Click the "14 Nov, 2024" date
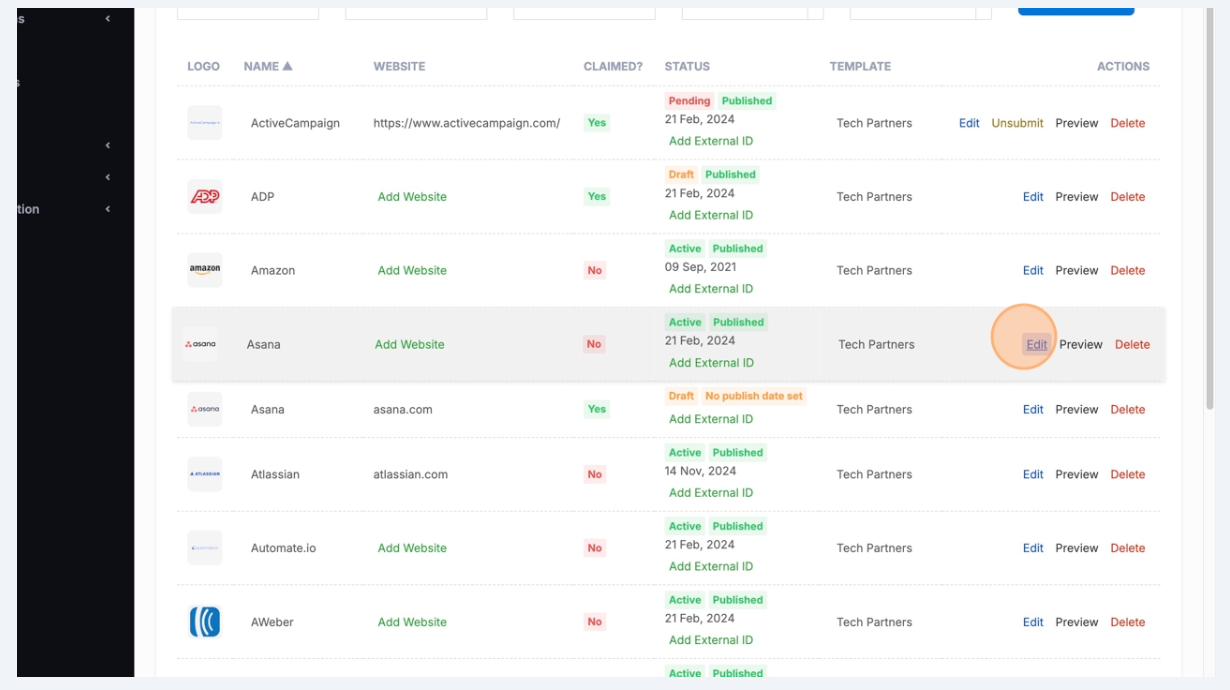This screenshot has height=690, width=1230. coord(700,471)
